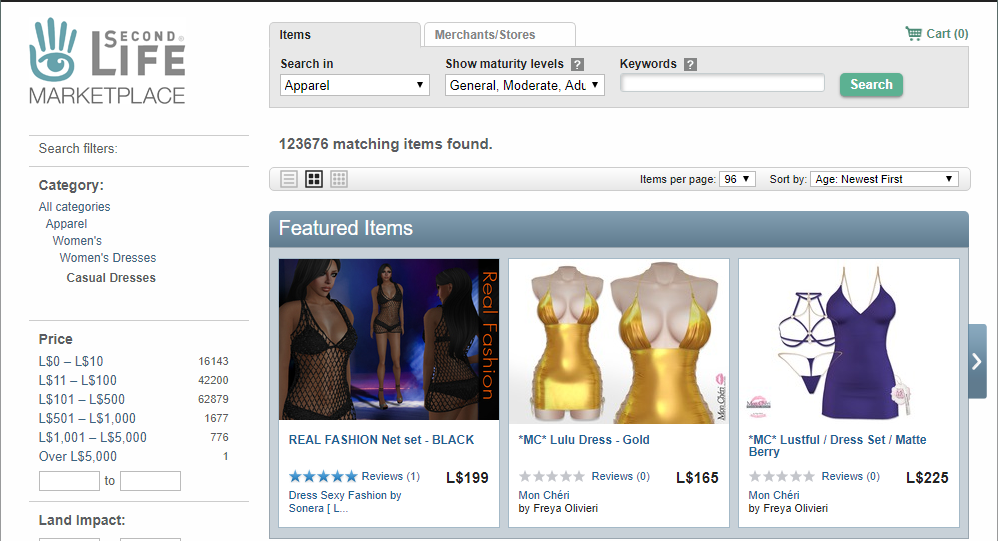Select the Items tab

click(x=344, y=35)
